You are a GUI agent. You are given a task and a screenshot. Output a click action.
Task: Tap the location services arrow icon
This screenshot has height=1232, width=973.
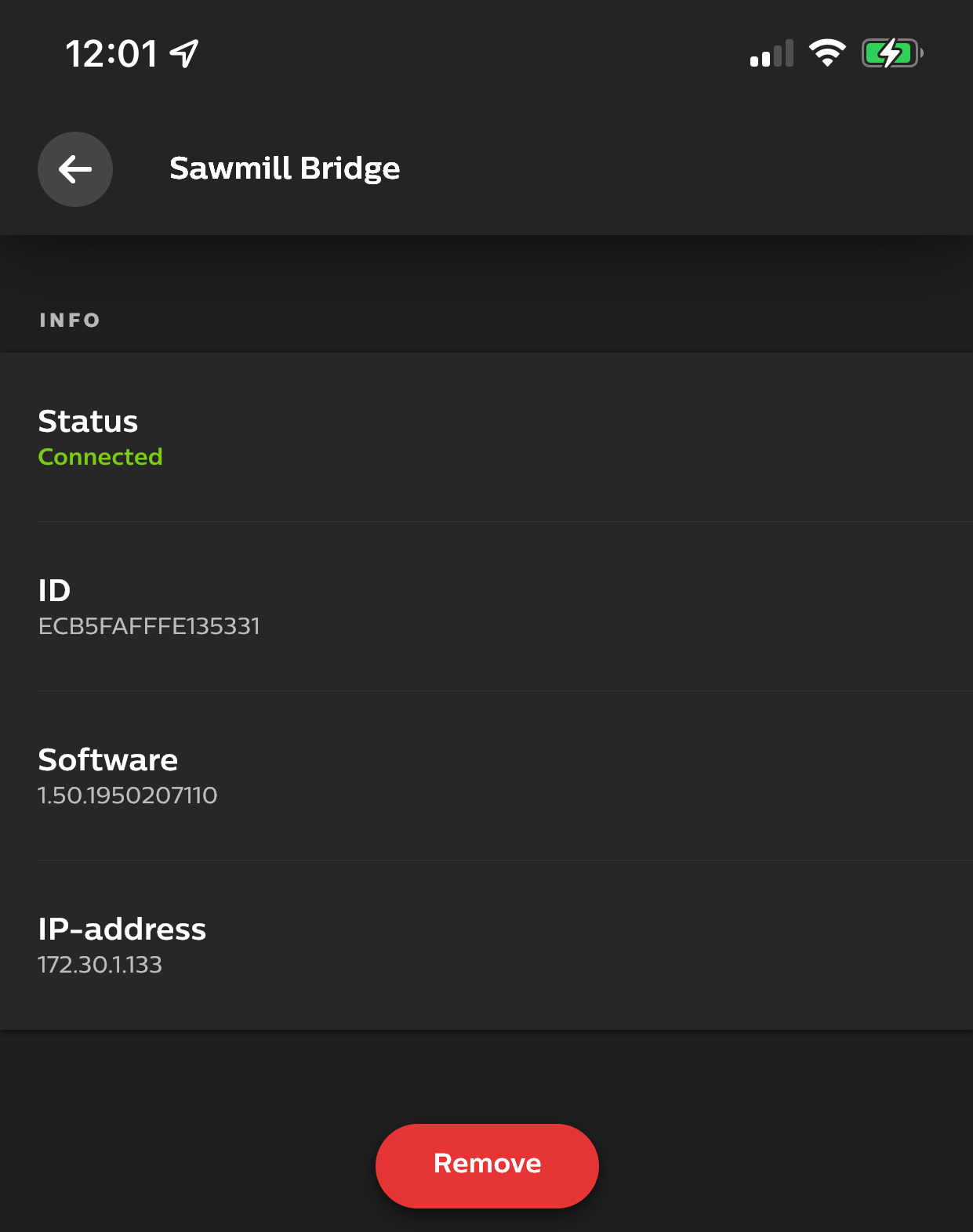tap(185, 54)
